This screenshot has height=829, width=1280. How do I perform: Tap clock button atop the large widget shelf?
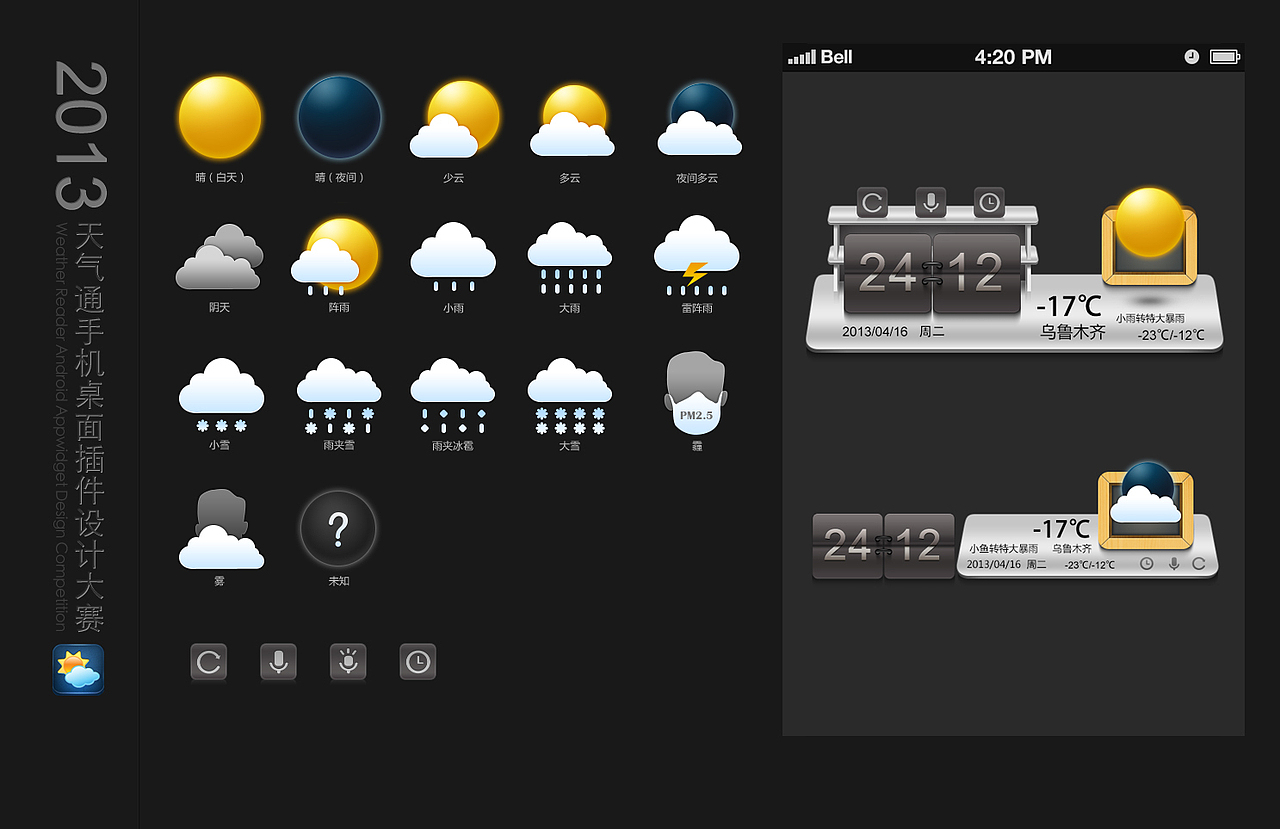[989, 203]
